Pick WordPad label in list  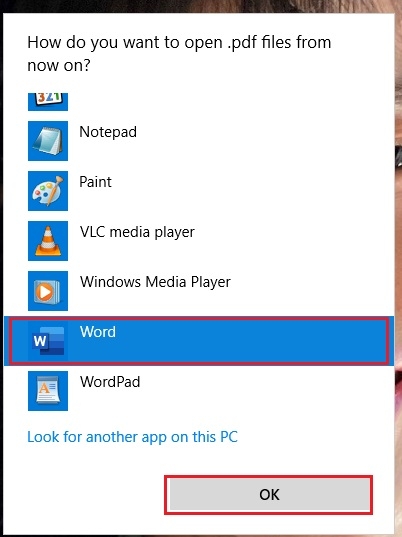(x=110, y=382)
